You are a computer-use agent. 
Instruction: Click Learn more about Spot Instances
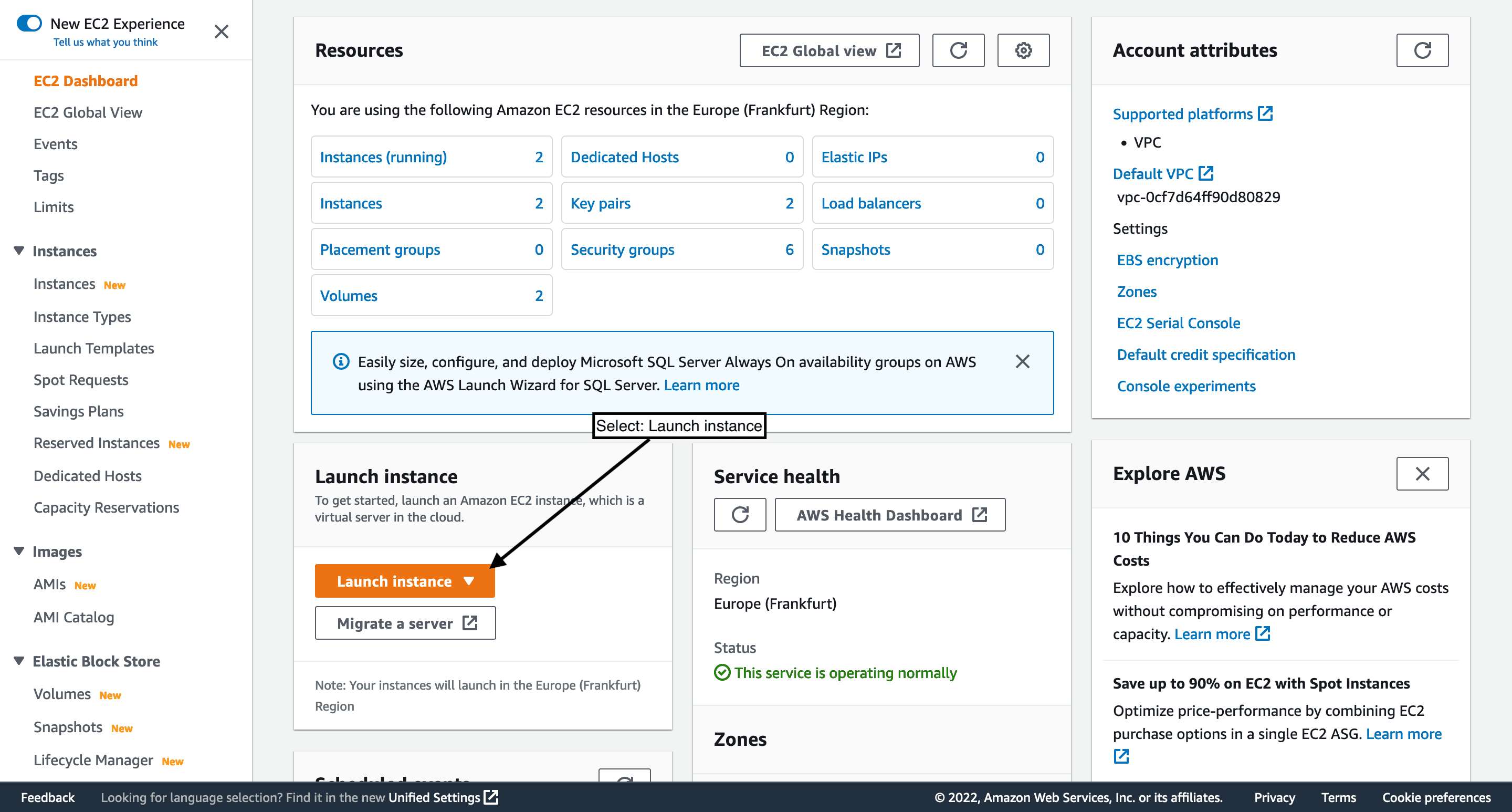click(x=1403, y=734)
